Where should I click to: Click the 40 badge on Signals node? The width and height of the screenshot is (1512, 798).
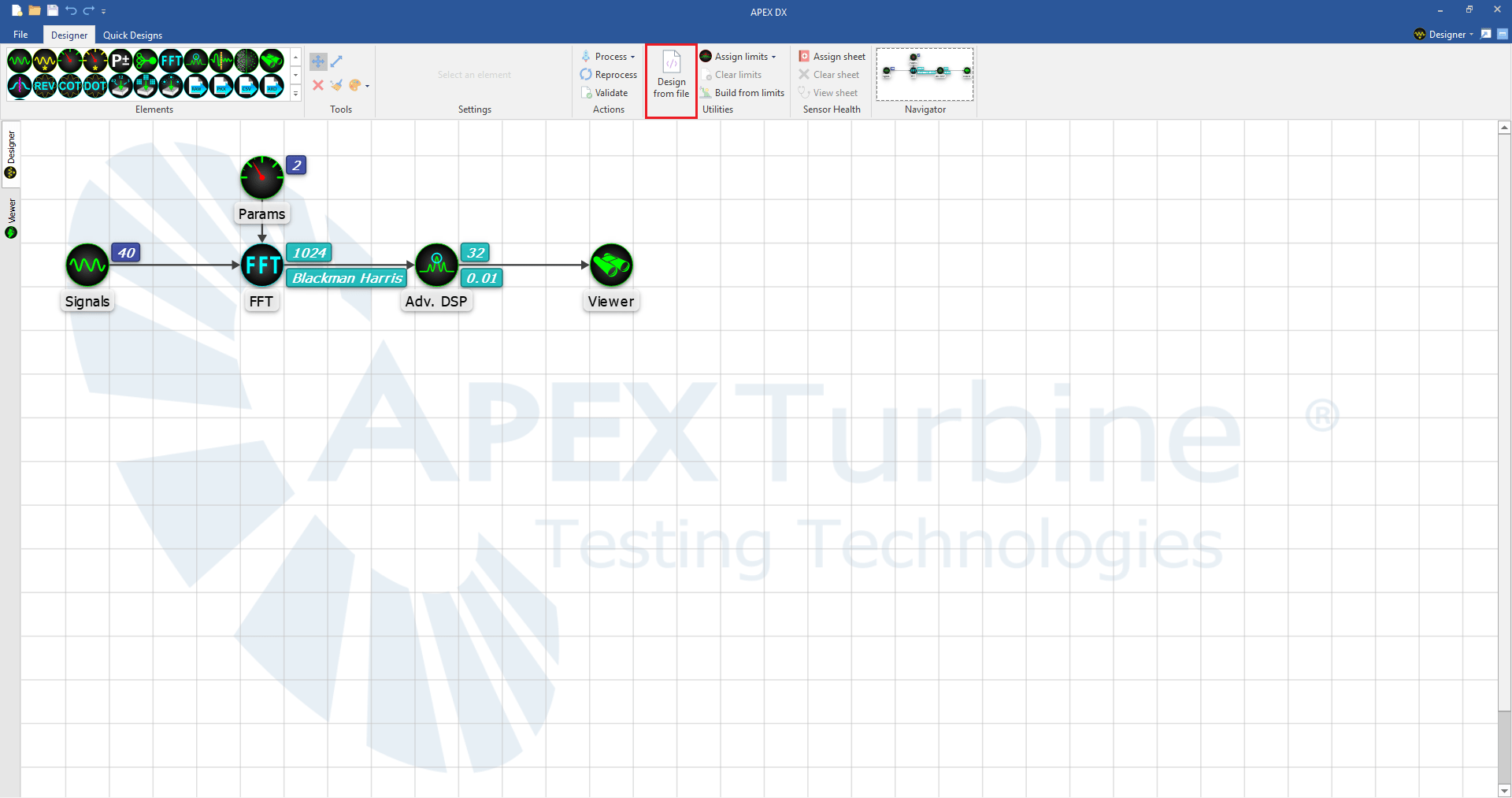point(126,253)
